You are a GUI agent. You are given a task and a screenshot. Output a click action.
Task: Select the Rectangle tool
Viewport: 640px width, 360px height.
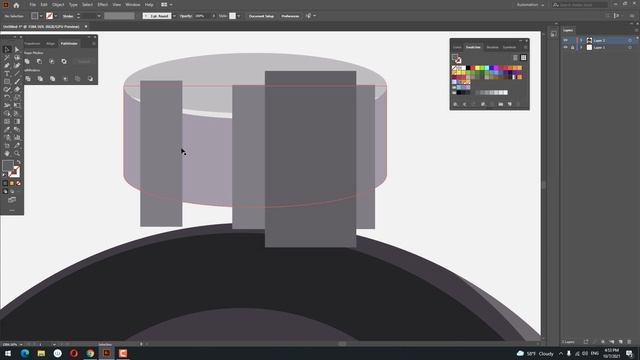tap(7, 81)
